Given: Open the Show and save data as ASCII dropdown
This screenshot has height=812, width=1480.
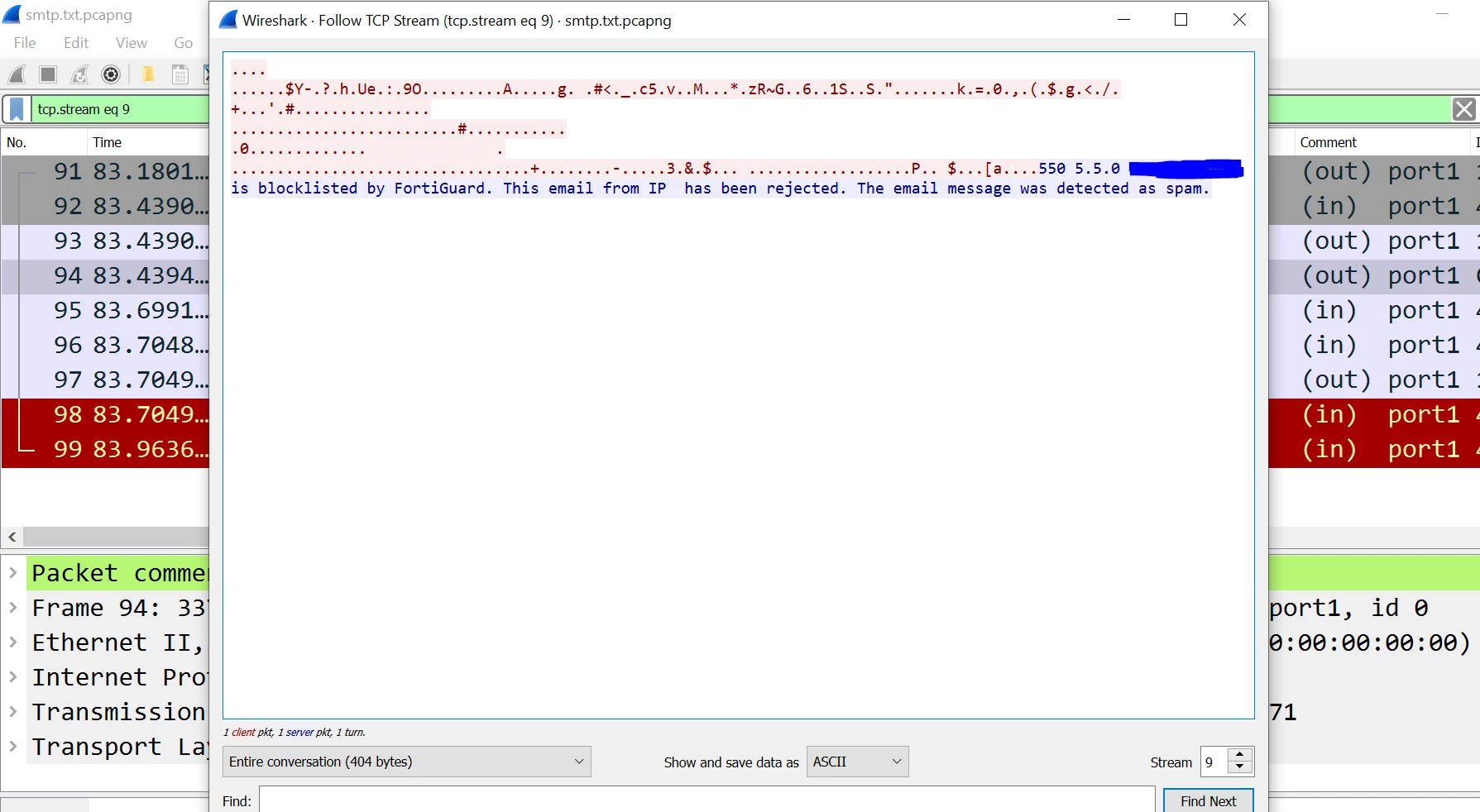Looking at the screenshot, I should (x=857, y=762).
